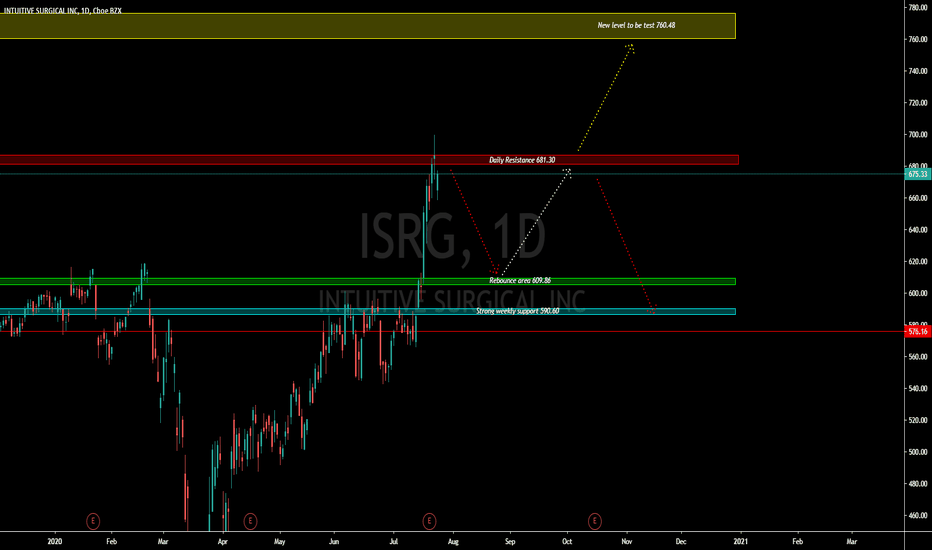Image resolution: width=932 pixels, height=550 pixels.
Task: Click 780.00 on the price axis
Action: (918, 8)
